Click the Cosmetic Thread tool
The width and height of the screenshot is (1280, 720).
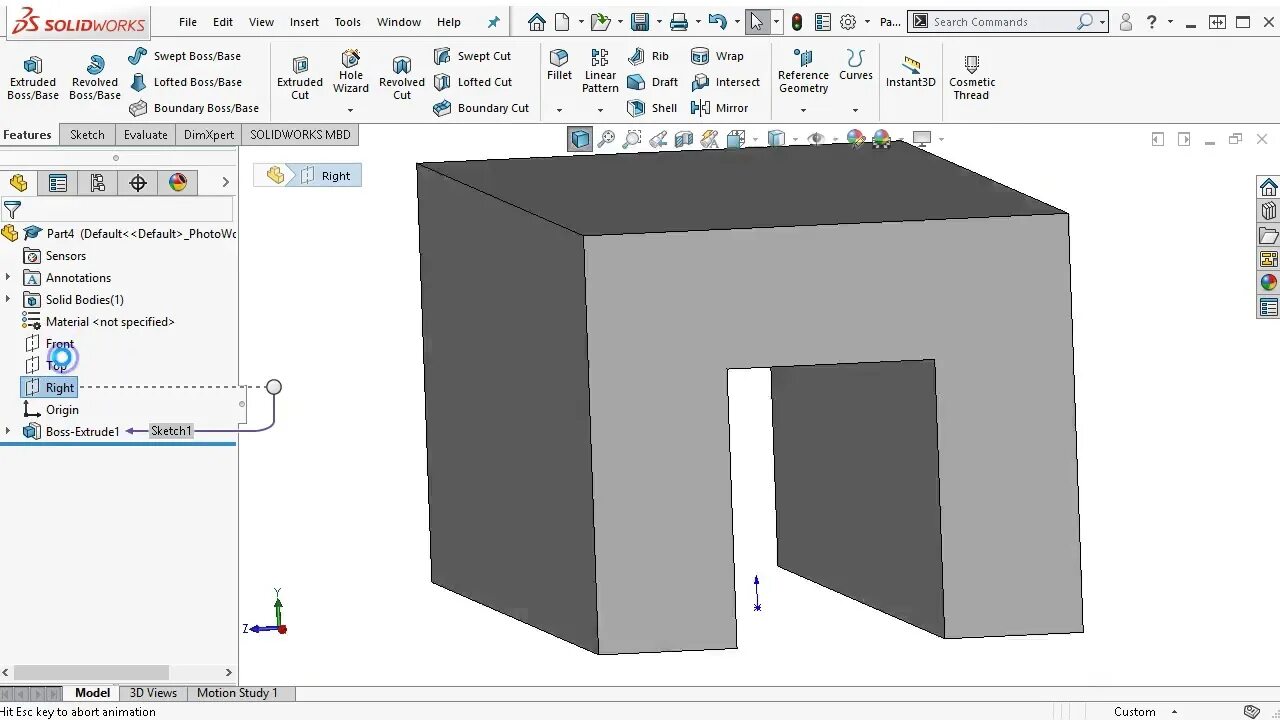[972, 78]
